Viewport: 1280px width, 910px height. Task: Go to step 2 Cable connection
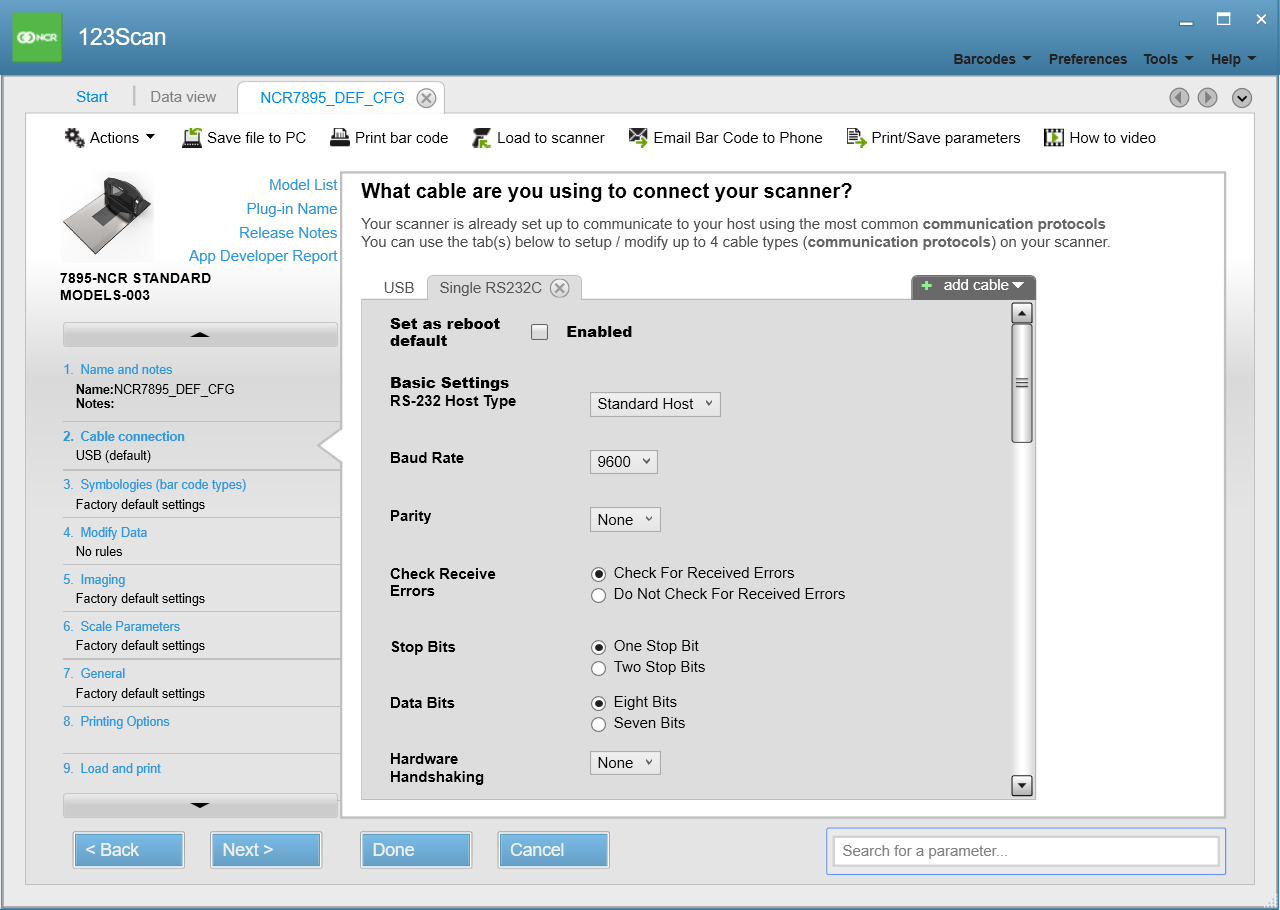[x=132, y=437]
